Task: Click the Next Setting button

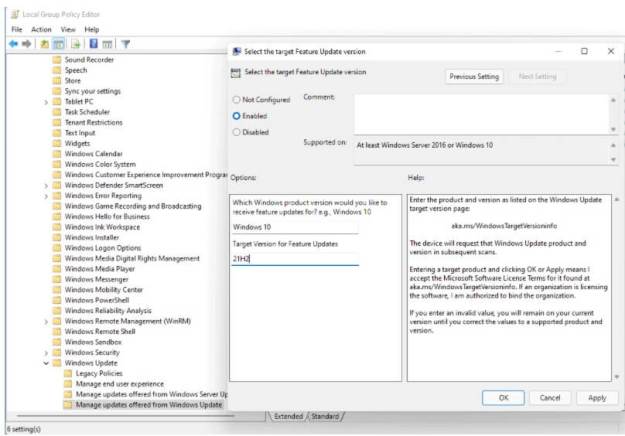Action: [537, 77]
